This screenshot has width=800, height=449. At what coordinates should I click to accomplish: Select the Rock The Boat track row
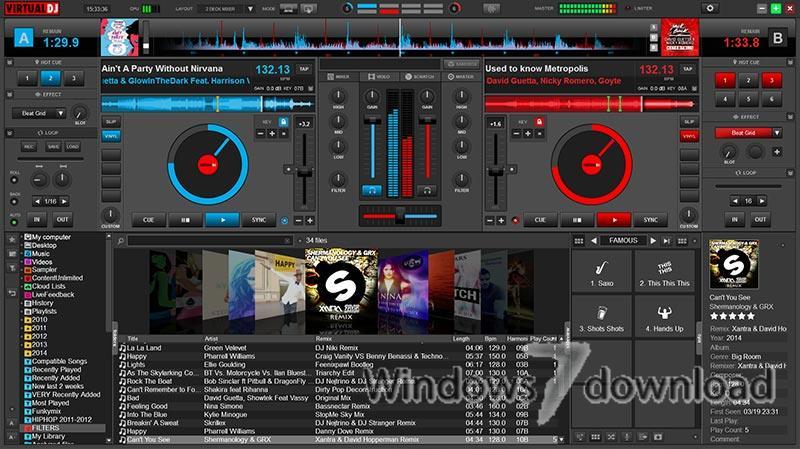(338, 381)
